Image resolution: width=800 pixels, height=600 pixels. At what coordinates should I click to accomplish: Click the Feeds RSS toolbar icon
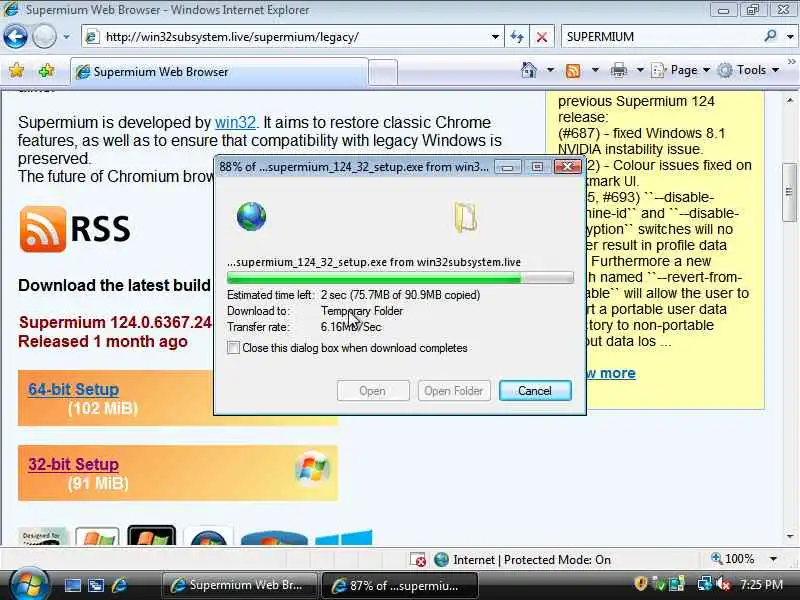coord(573,70)
